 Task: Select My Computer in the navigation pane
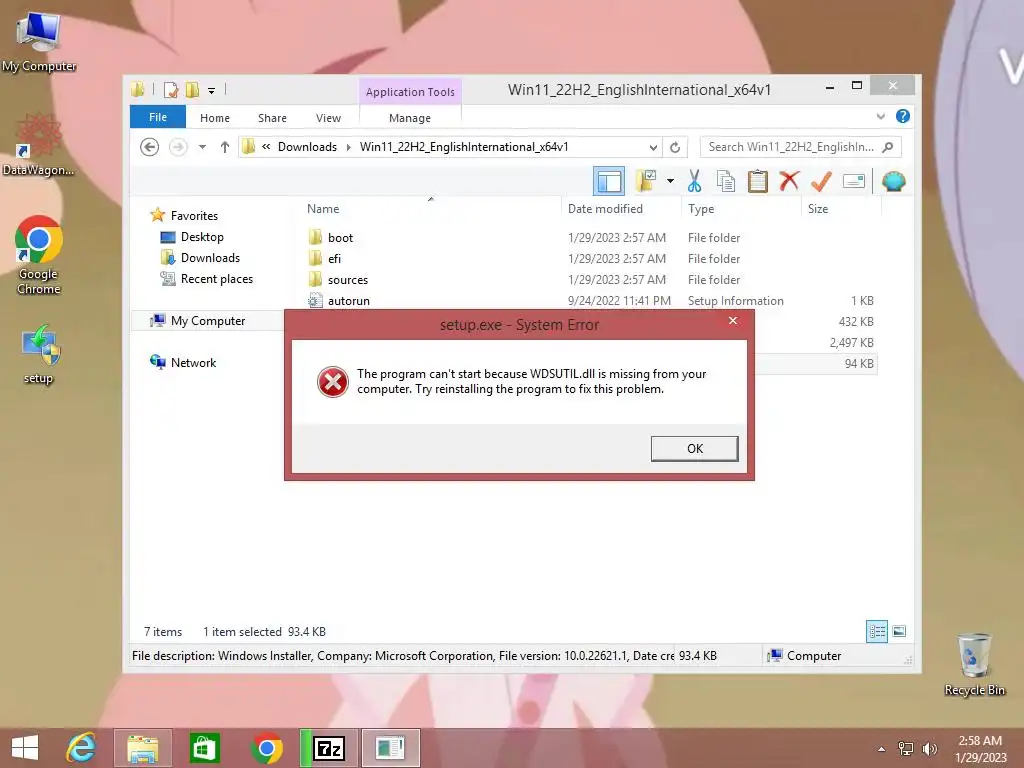pos(208,321)
